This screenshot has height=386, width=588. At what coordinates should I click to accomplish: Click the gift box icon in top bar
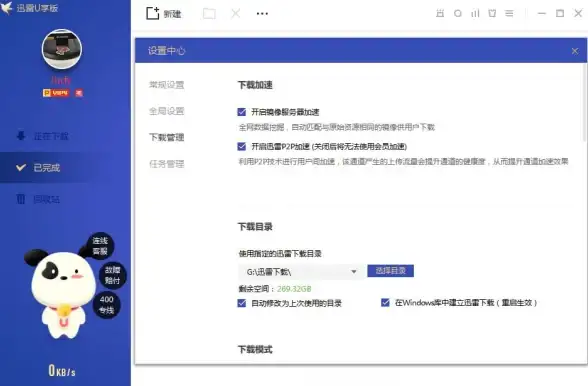tap(440, 14)
